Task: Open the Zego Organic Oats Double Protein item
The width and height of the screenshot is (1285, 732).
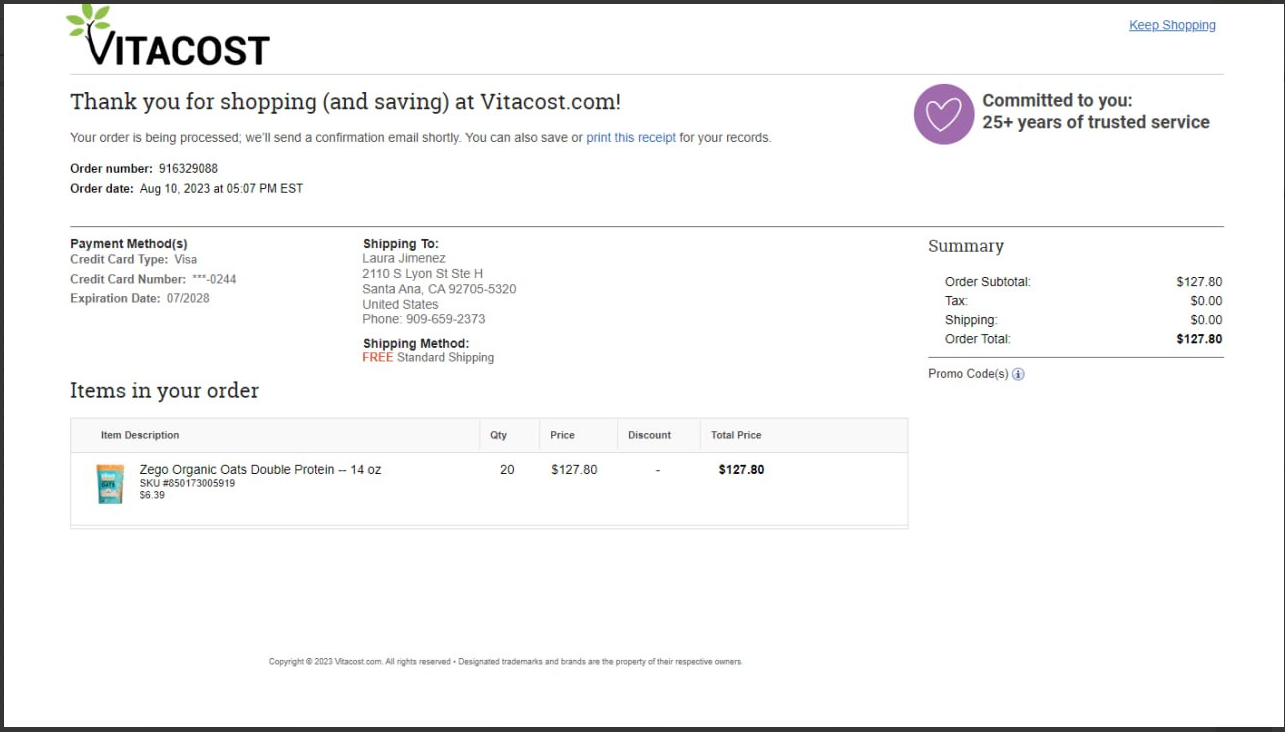Action: (260, 469)
